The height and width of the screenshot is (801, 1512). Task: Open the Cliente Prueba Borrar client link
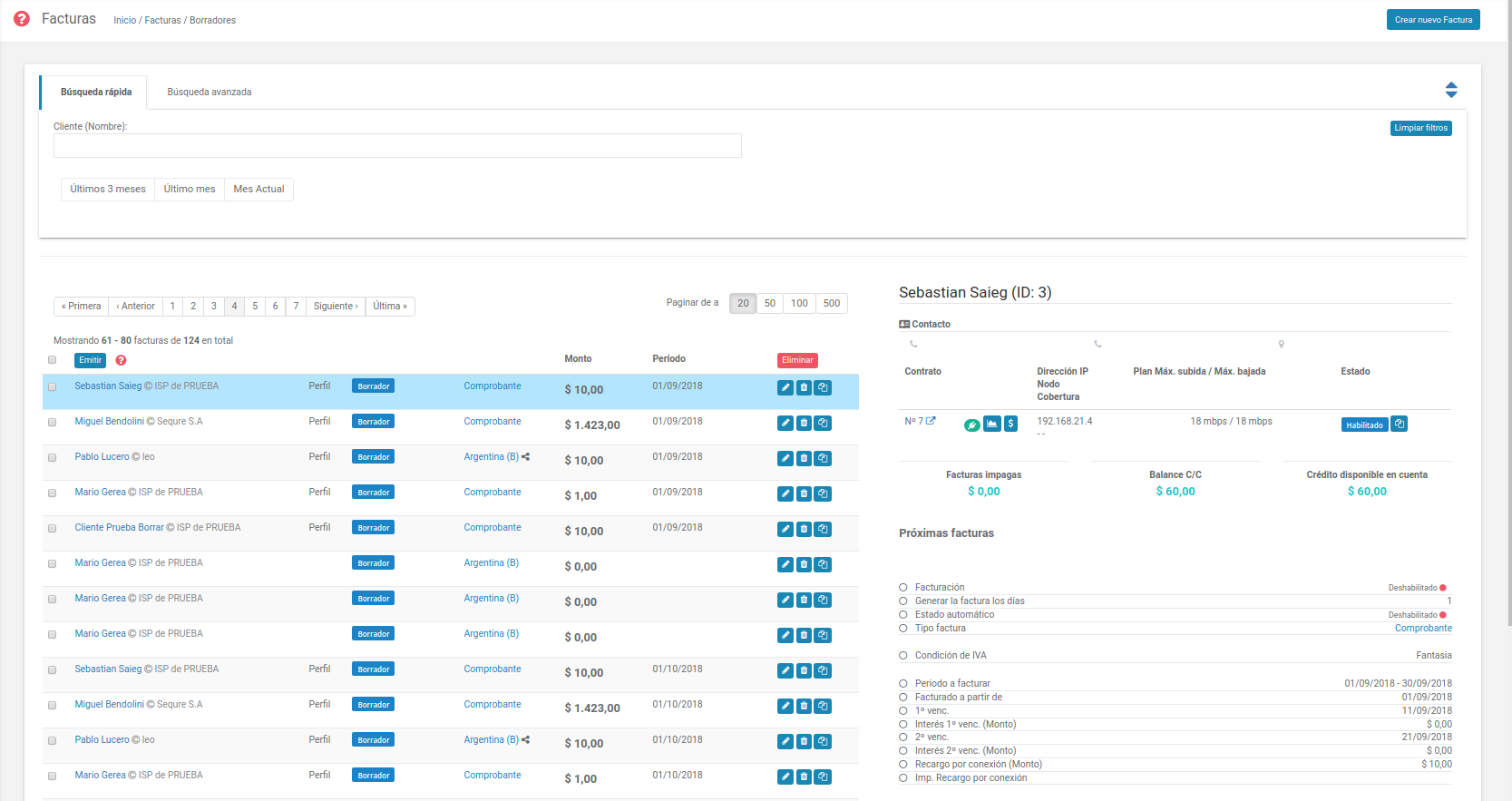pos(119,527)
